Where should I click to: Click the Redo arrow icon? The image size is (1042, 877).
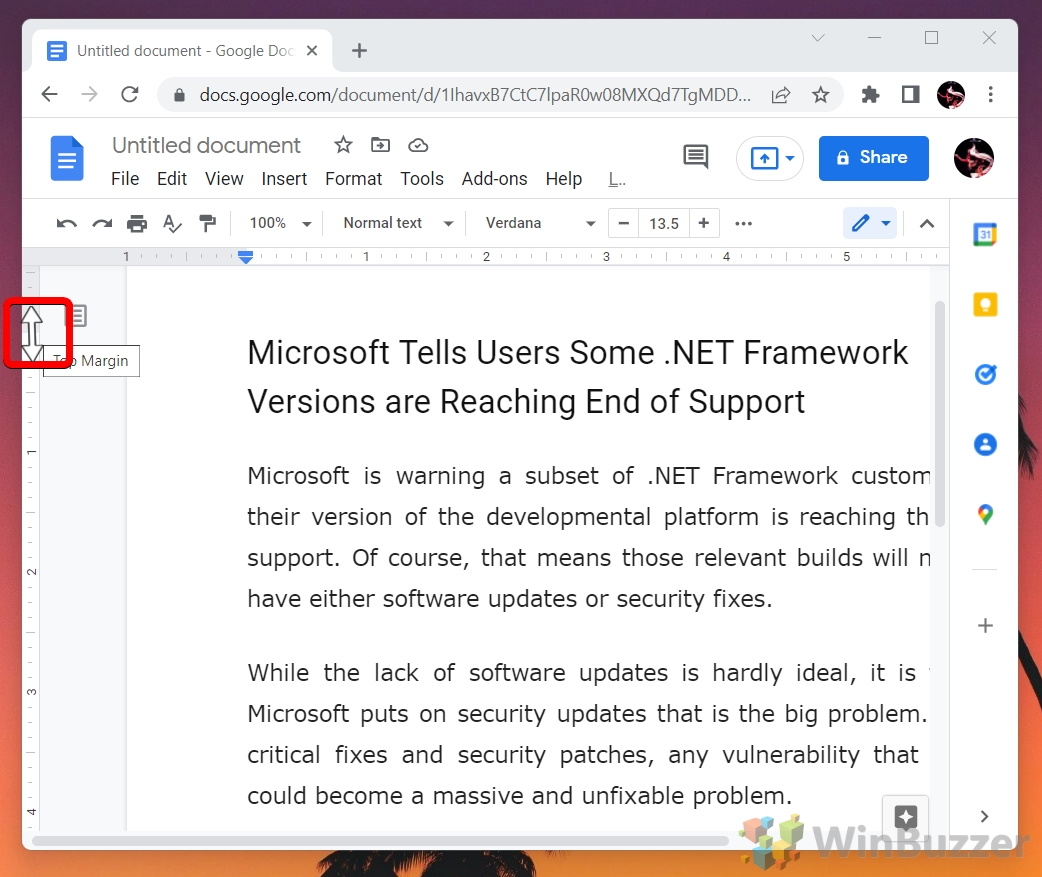pos(102,223)
